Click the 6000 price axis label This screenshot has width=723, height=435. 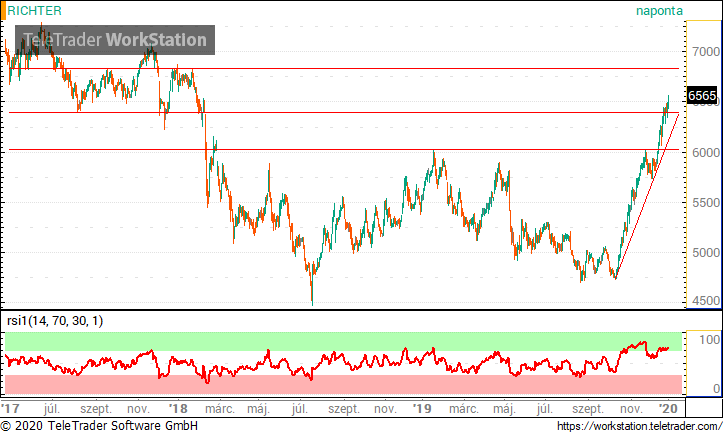(706, 152)
